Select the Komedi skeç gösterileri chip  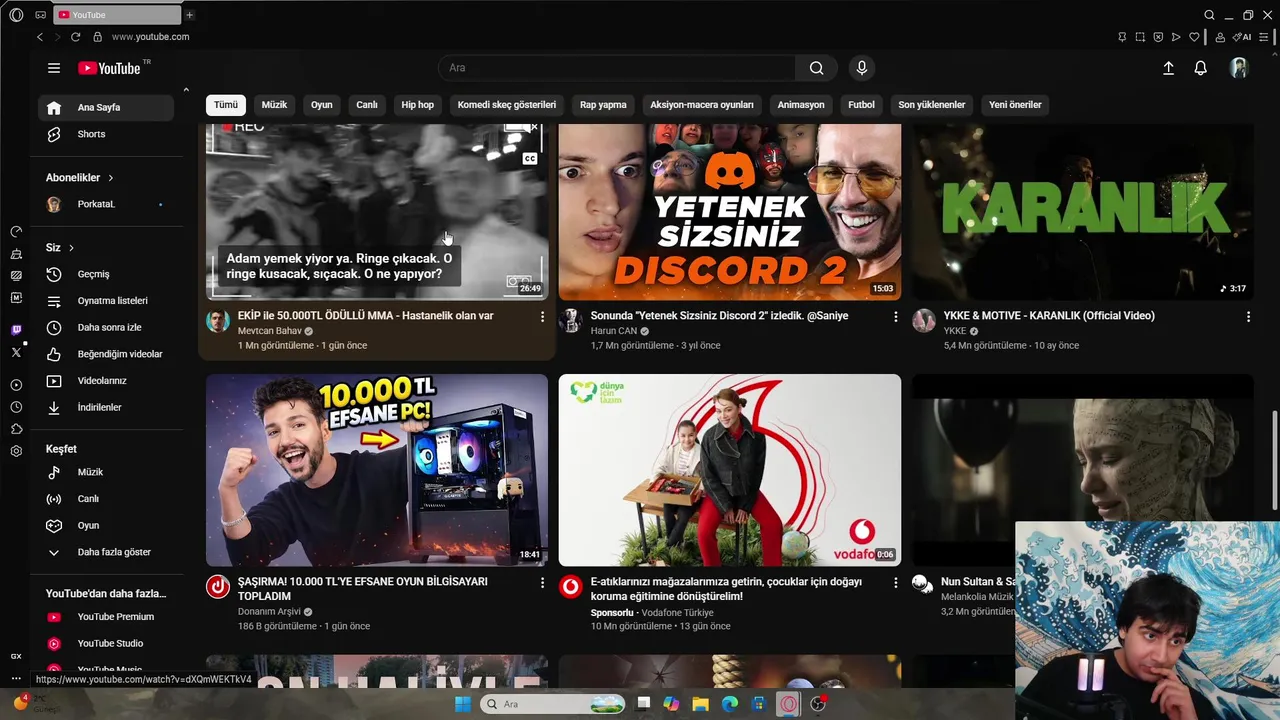coord(506,105)
